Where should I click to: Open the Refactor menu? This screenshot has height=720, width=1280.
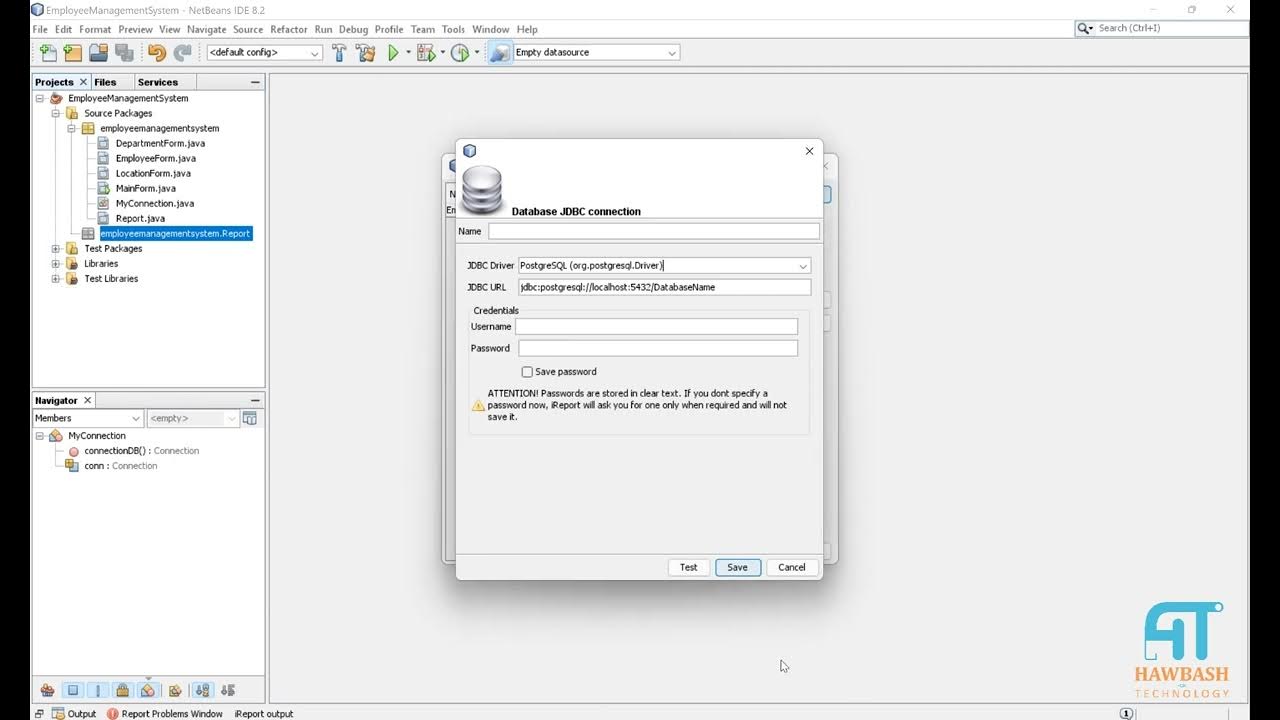pos(289,29)
